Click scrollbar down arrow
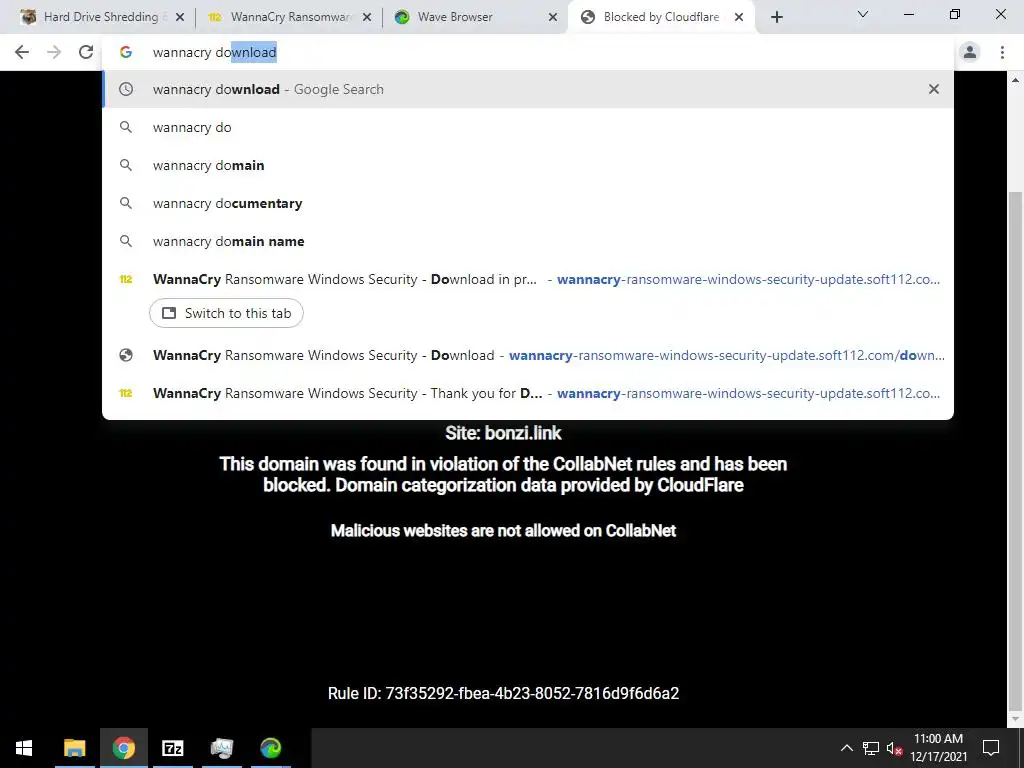This screenshot has height=768, width=1024. [x=1015, y=720]
